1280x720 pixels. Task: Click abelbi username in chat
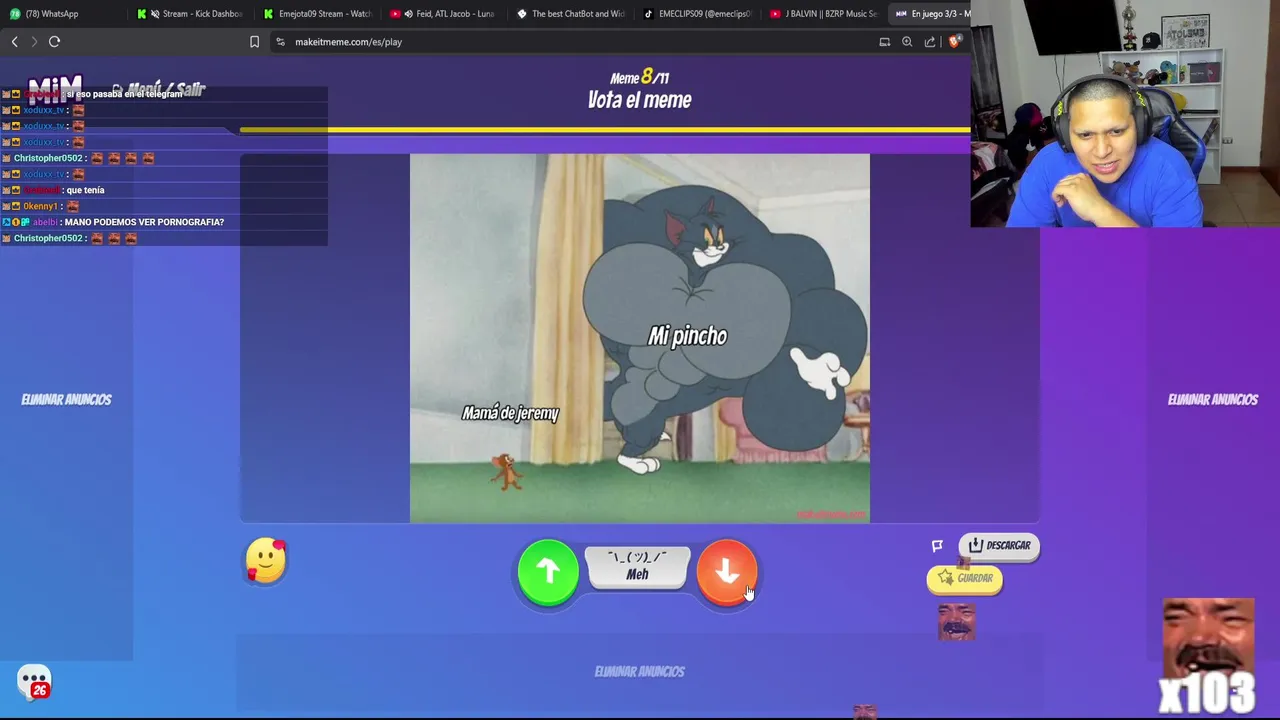tap(45, 222)
